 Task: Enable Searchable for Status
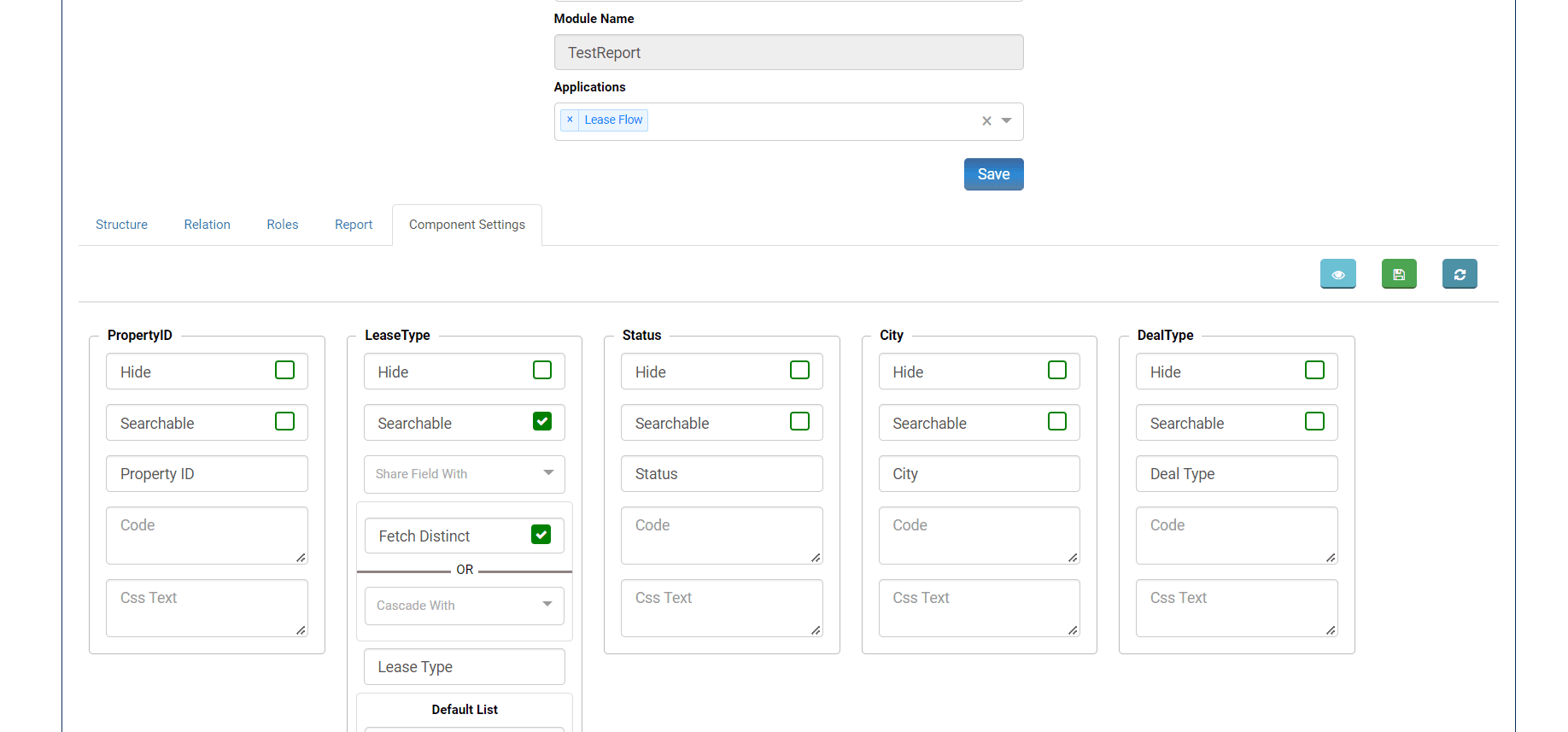coord(799,421)
